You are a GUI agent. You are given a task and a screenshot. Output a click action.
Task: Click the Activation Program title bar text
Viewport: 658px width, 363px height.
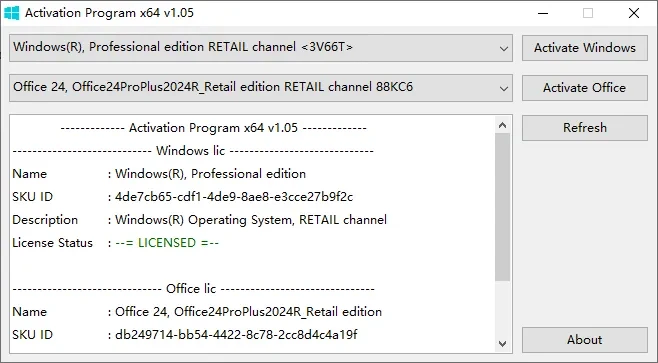click(x=109, y=13)
